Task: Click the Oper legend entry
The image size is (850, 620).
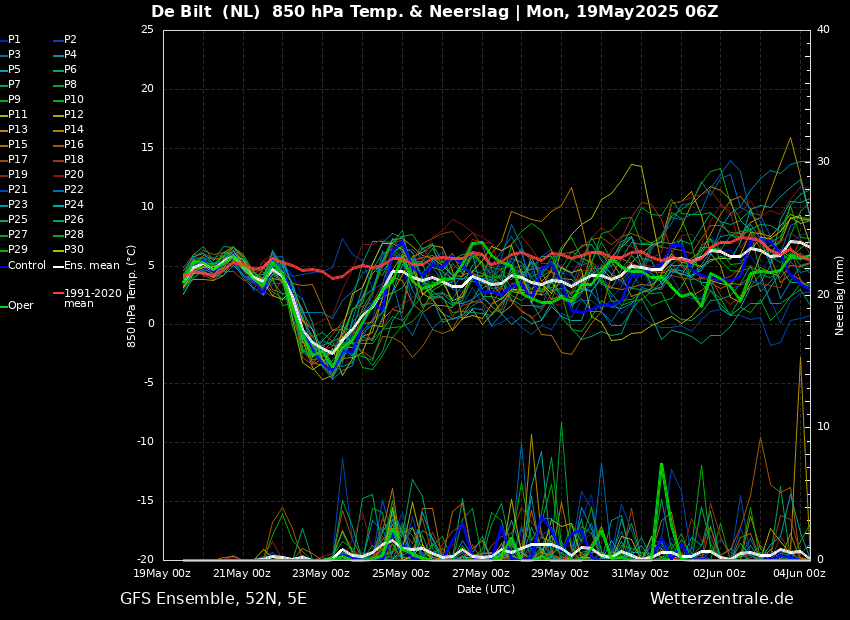Action: (x=20, y=306)
